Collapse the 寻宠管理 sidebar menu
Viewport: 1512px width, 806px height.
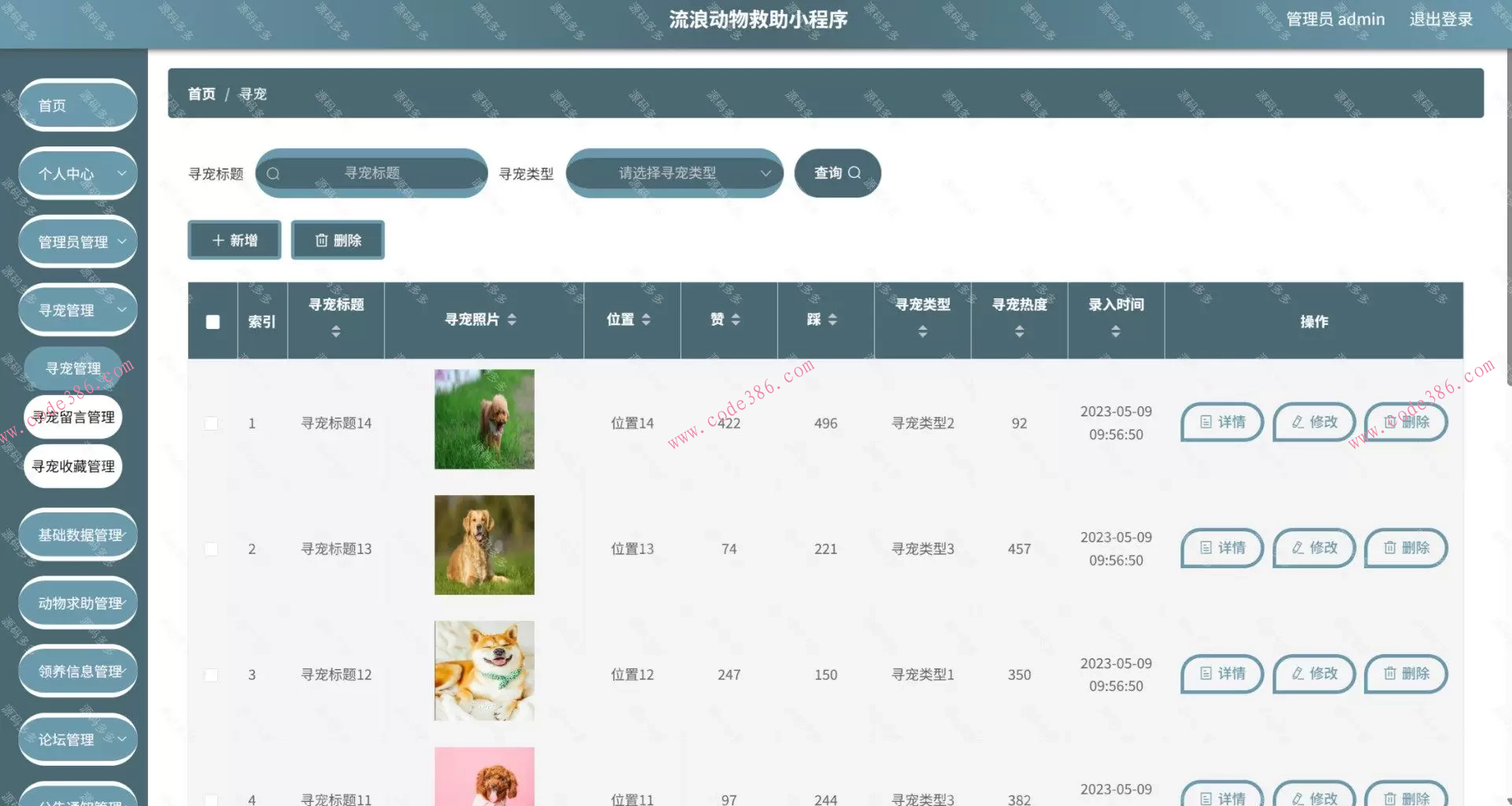77,309
